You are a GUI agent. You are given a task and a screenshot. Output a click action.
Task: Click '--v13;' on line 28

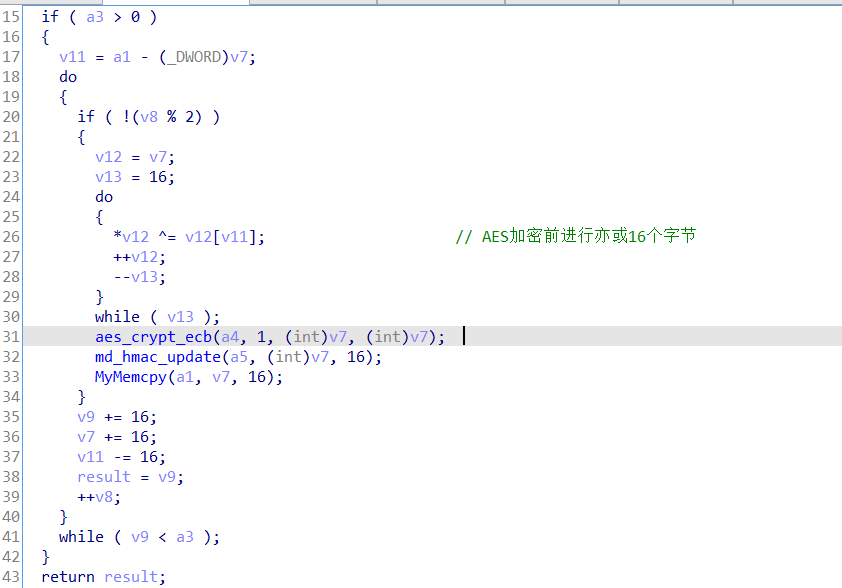(140, 277)
